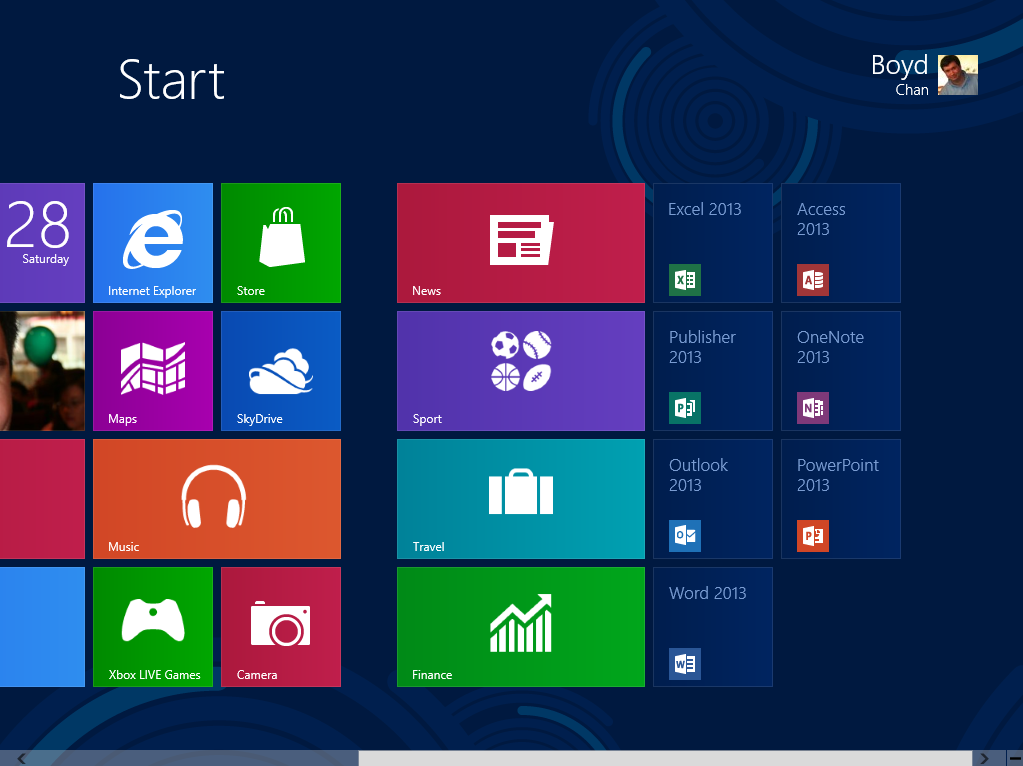This screenshot has width=1023, height=766.
Task: Click the 'Music' label text
Action: click(123, 547)
